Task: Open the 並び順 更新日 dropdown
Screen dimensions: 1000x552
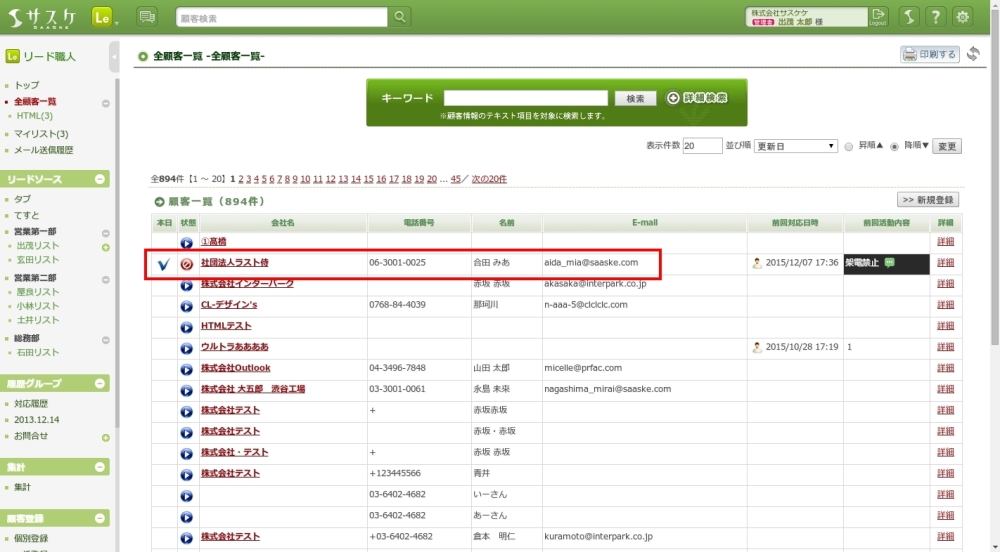Action: 795,146
